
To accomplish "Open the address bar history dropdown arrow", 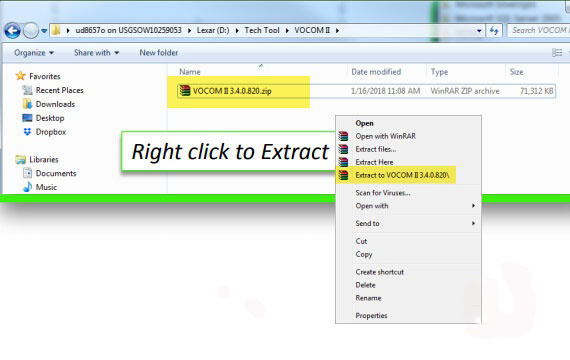I will [479, 31].
